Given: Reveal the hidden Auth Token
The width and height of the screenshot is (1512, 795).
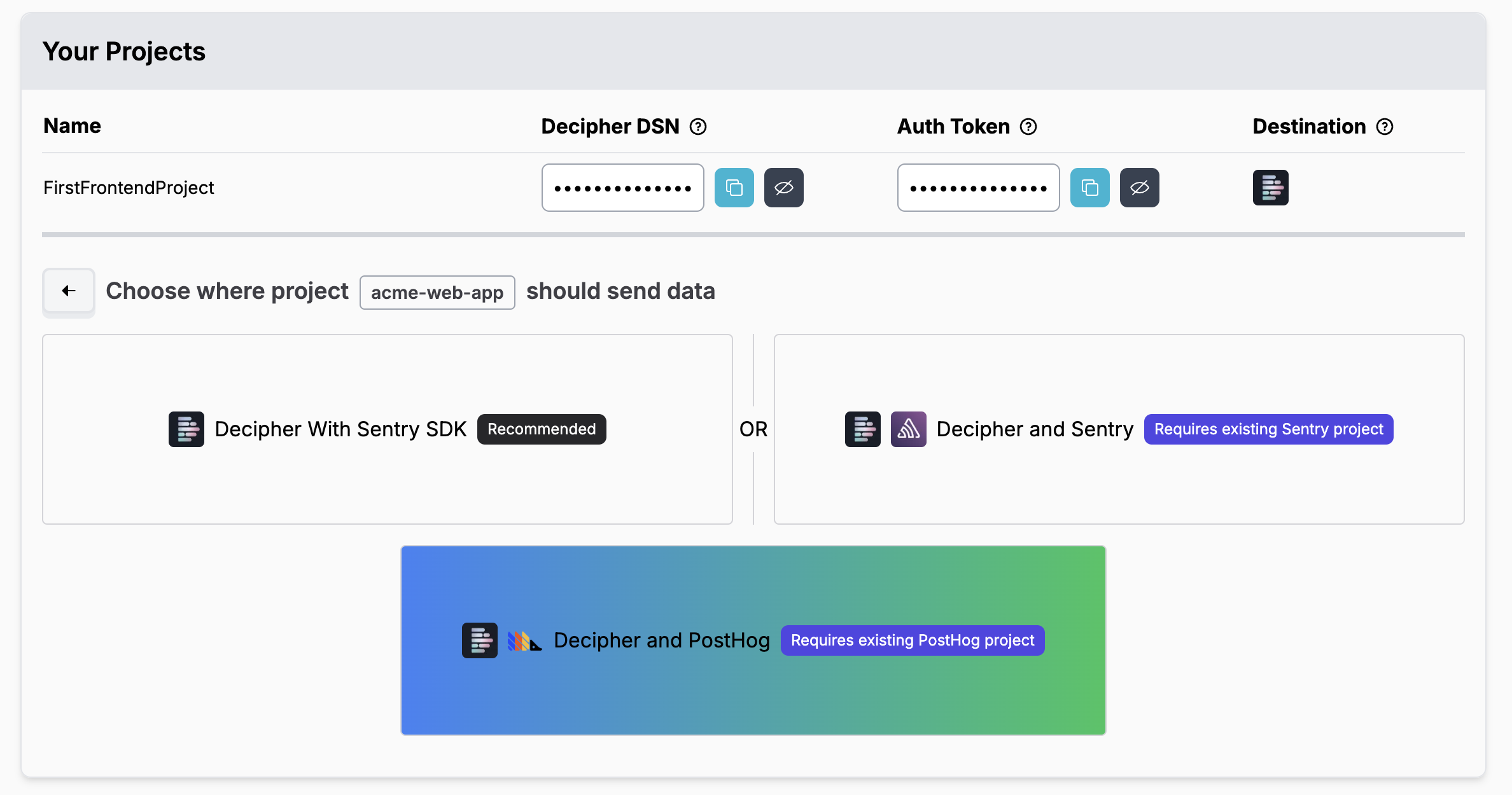Looking at the screenshot, I should coord(1139,188).
